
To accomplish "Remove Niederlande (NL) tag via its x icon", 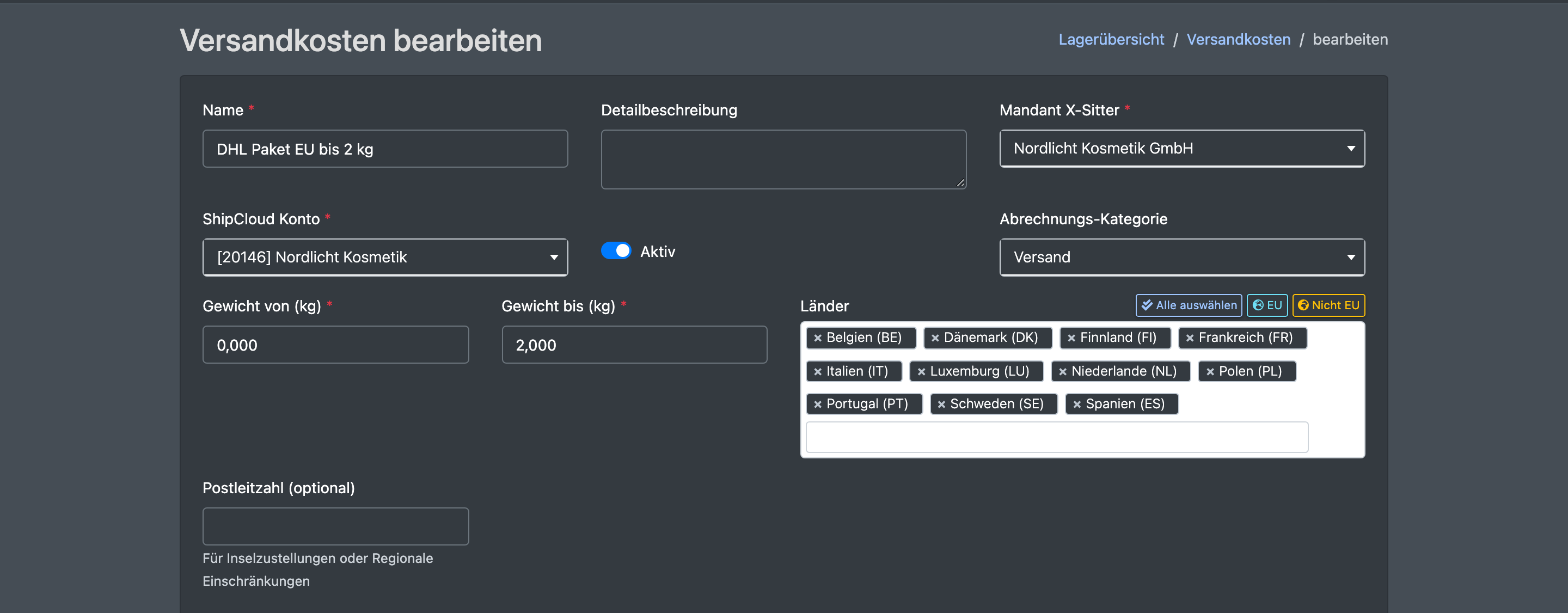I will (1062, 371).
